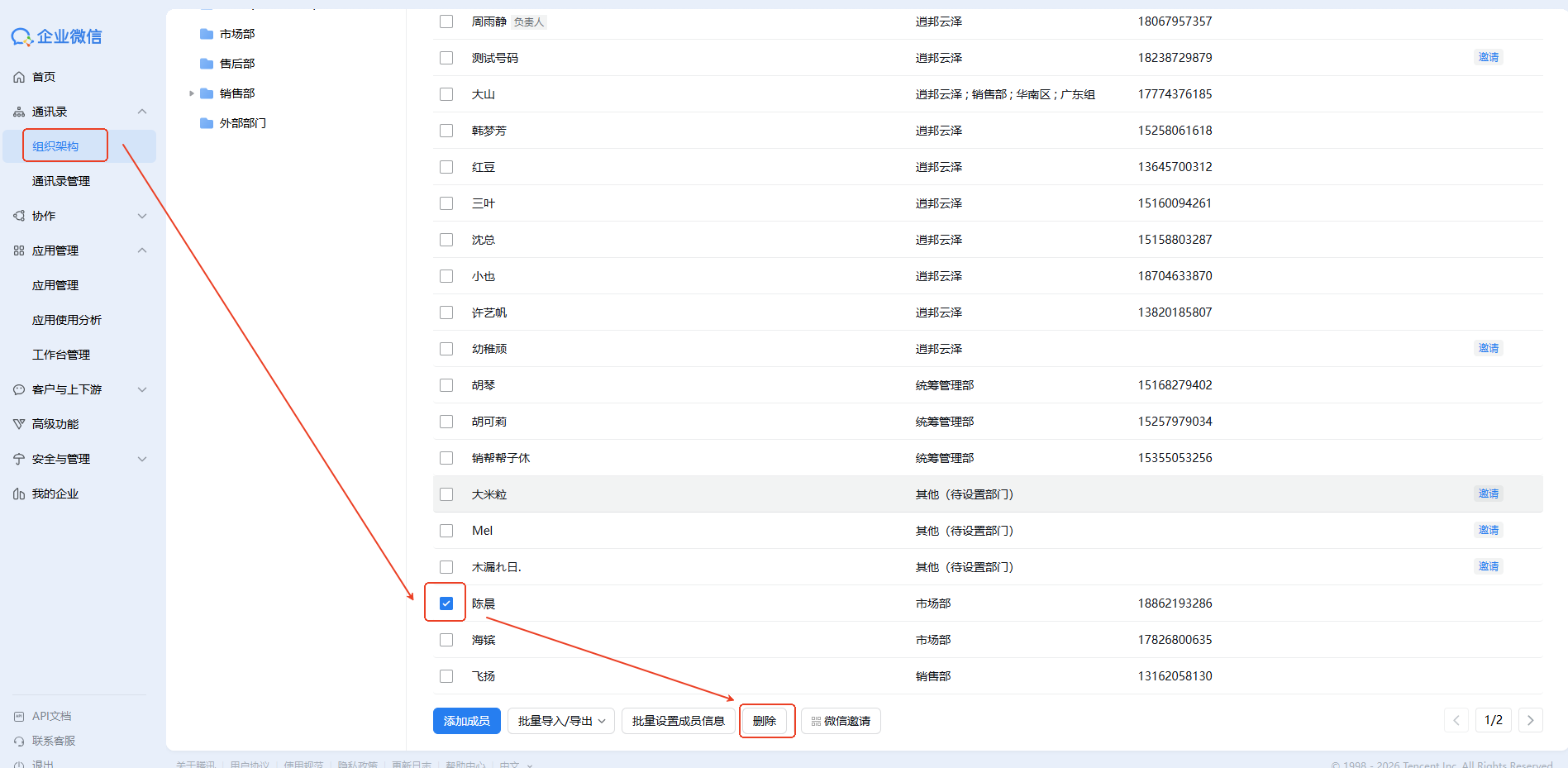Open the 批量导入/导出 dropdown
The image size is (1568, 768).
point(561,721)
